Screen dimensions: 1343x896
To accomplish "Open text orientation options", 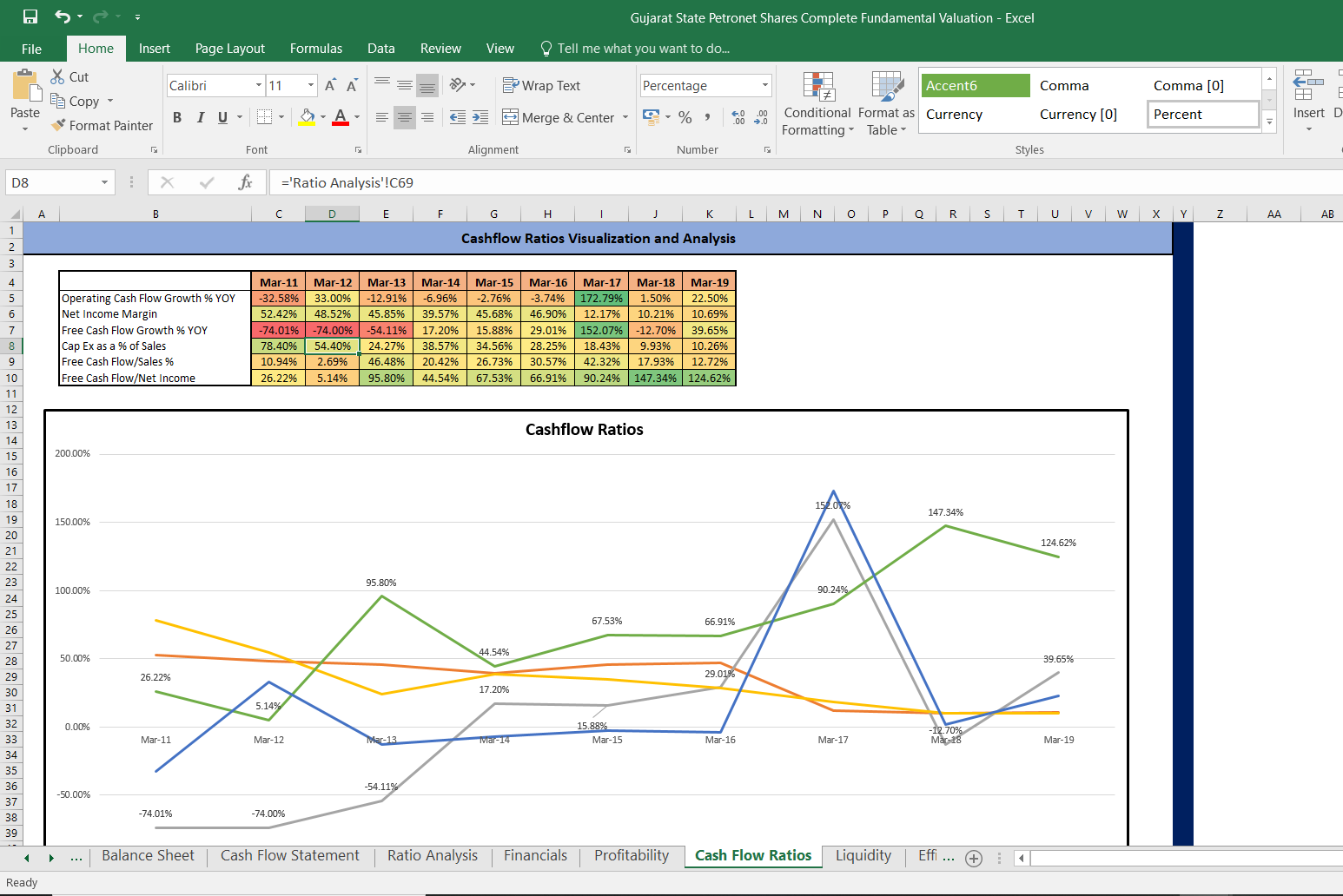I will click(462, 85).
